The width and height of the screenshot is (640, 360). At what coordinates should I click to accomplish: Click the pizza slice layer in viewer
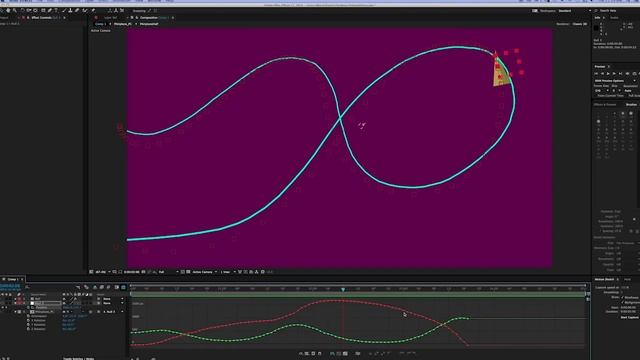coord(500,74)
